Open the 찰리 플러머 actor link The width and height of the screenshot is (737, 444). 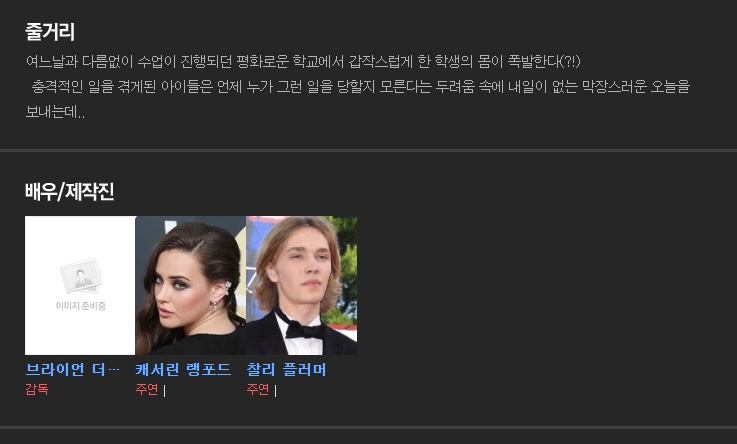(x=286, y=370)
